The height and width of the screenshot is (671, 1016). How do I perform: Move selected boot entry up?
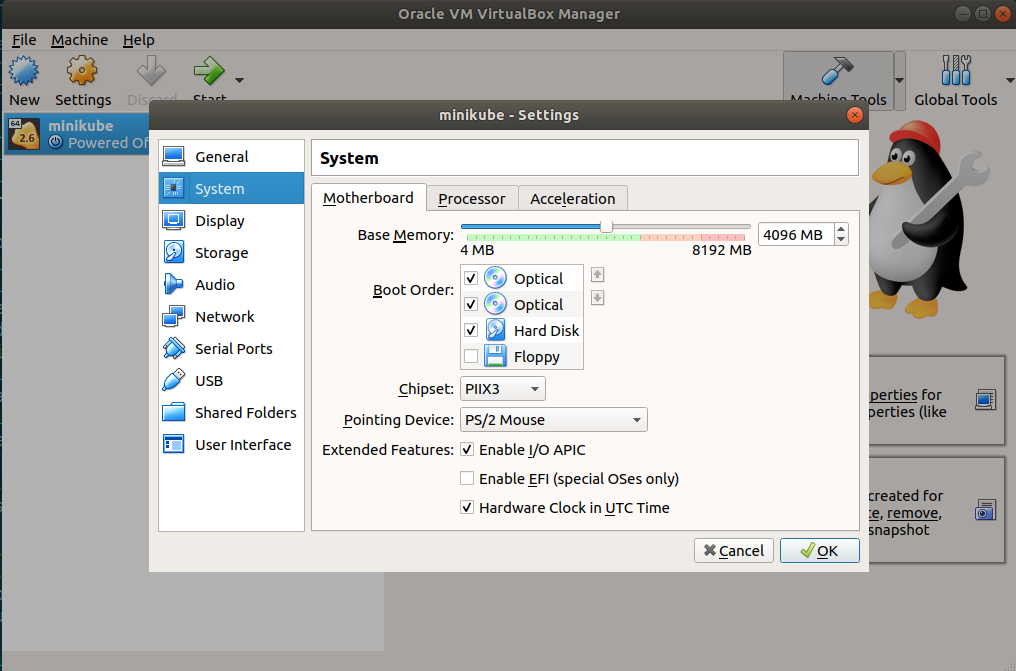coord(596,275)
